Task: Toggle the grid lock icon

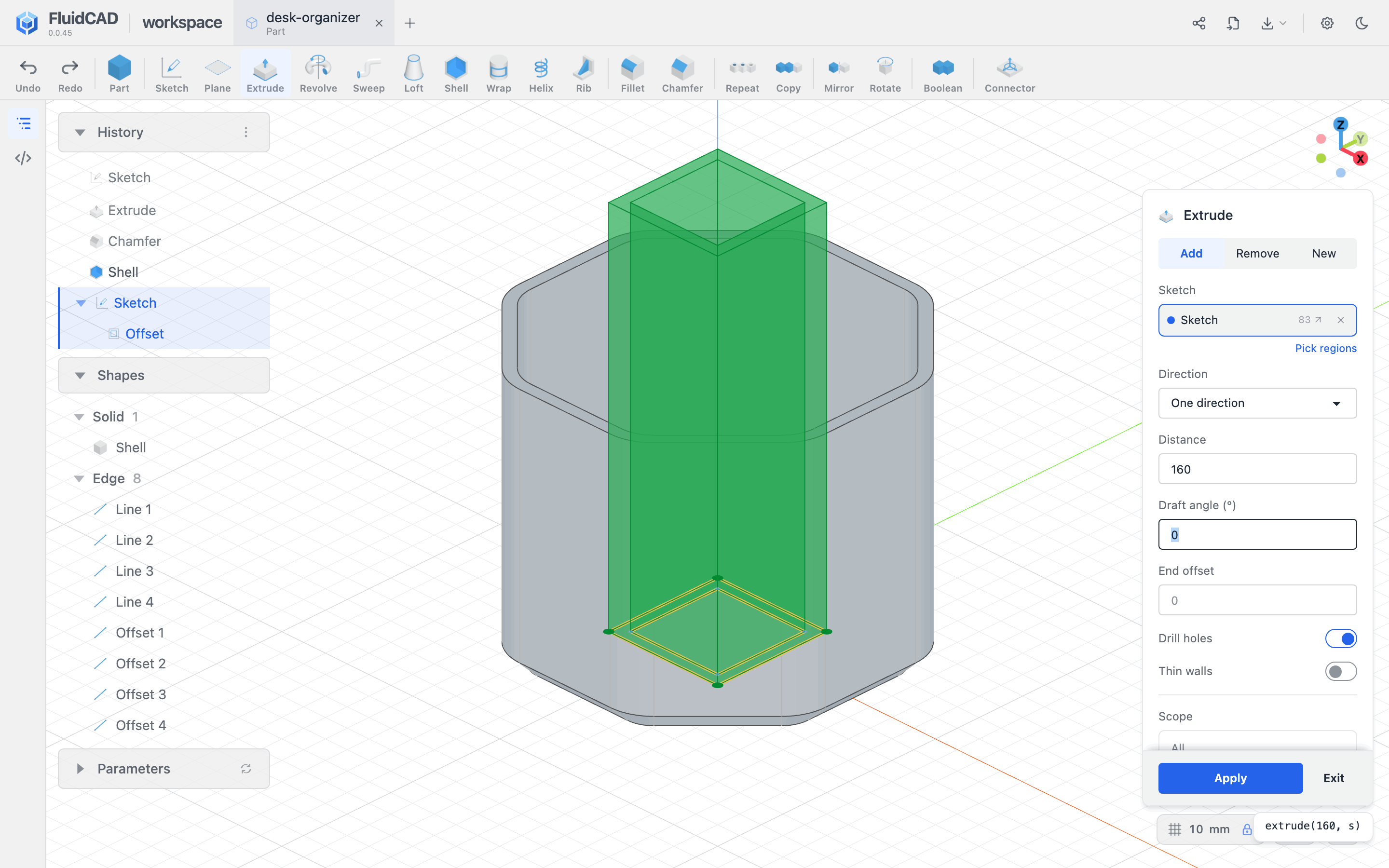Action: coord(1247,829)
